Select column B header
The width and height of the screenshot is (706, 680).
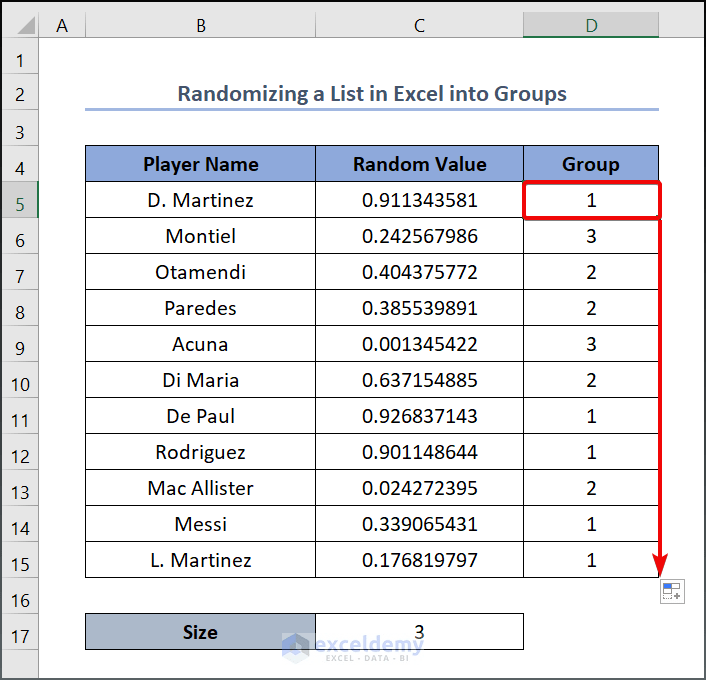201,25
